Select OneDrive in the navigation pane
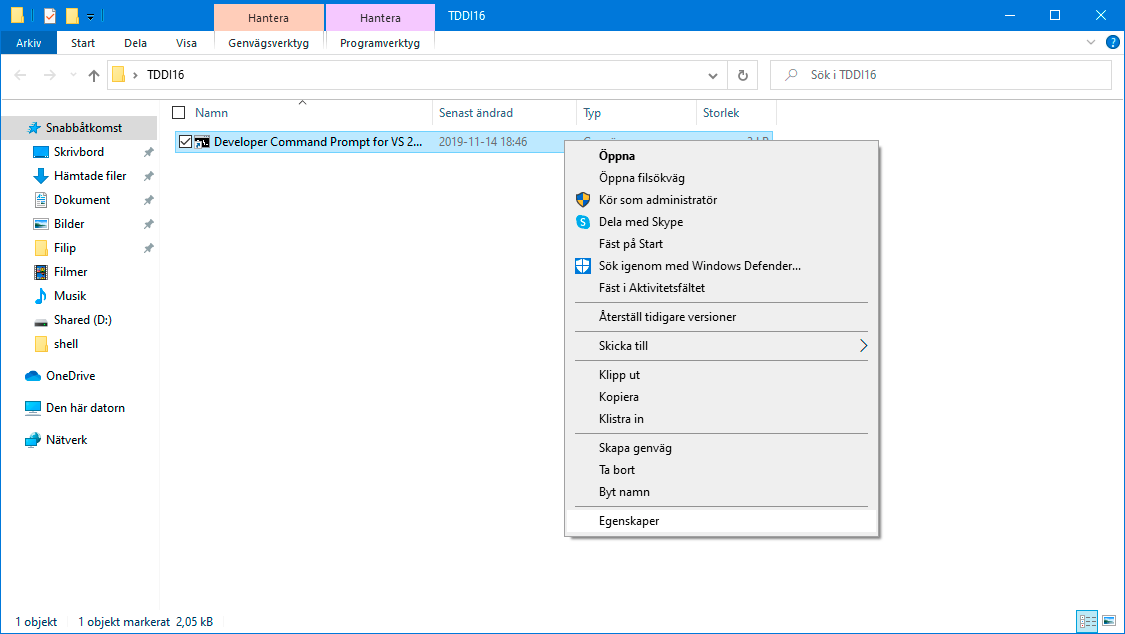1125x634 pixels. [70, 376]
